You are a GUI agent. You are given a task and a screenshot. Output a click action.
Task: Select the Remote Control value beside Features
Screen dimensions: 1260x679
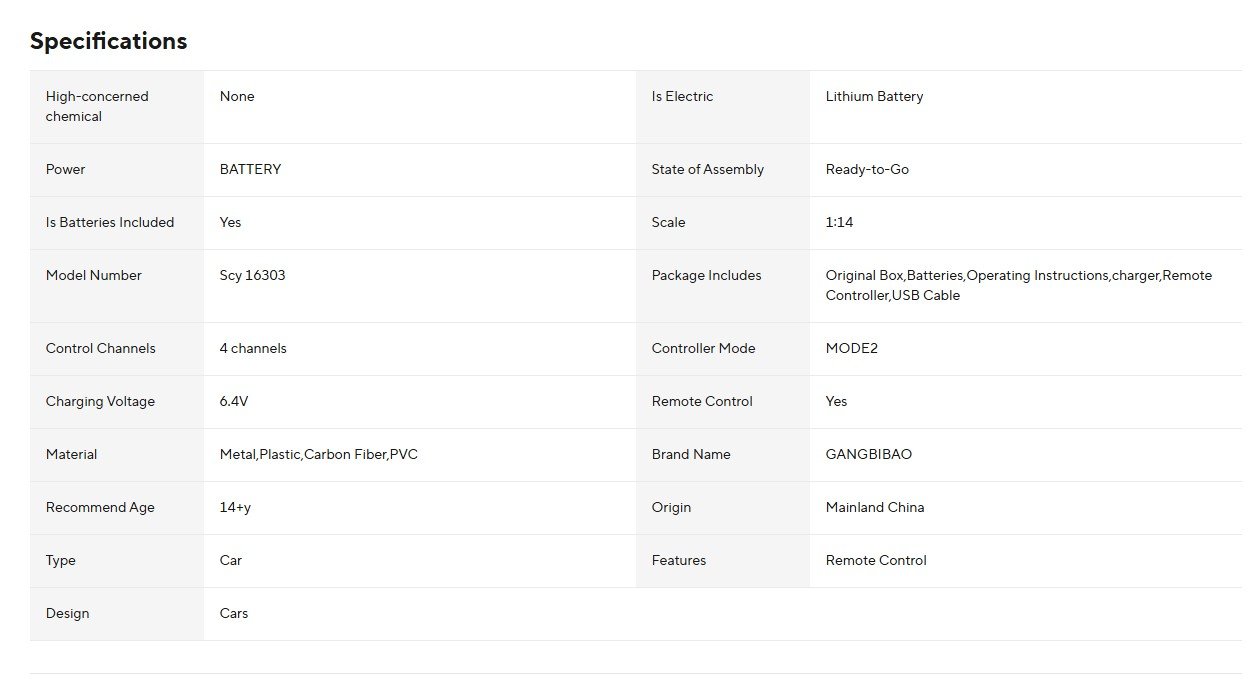coord(876,560)
